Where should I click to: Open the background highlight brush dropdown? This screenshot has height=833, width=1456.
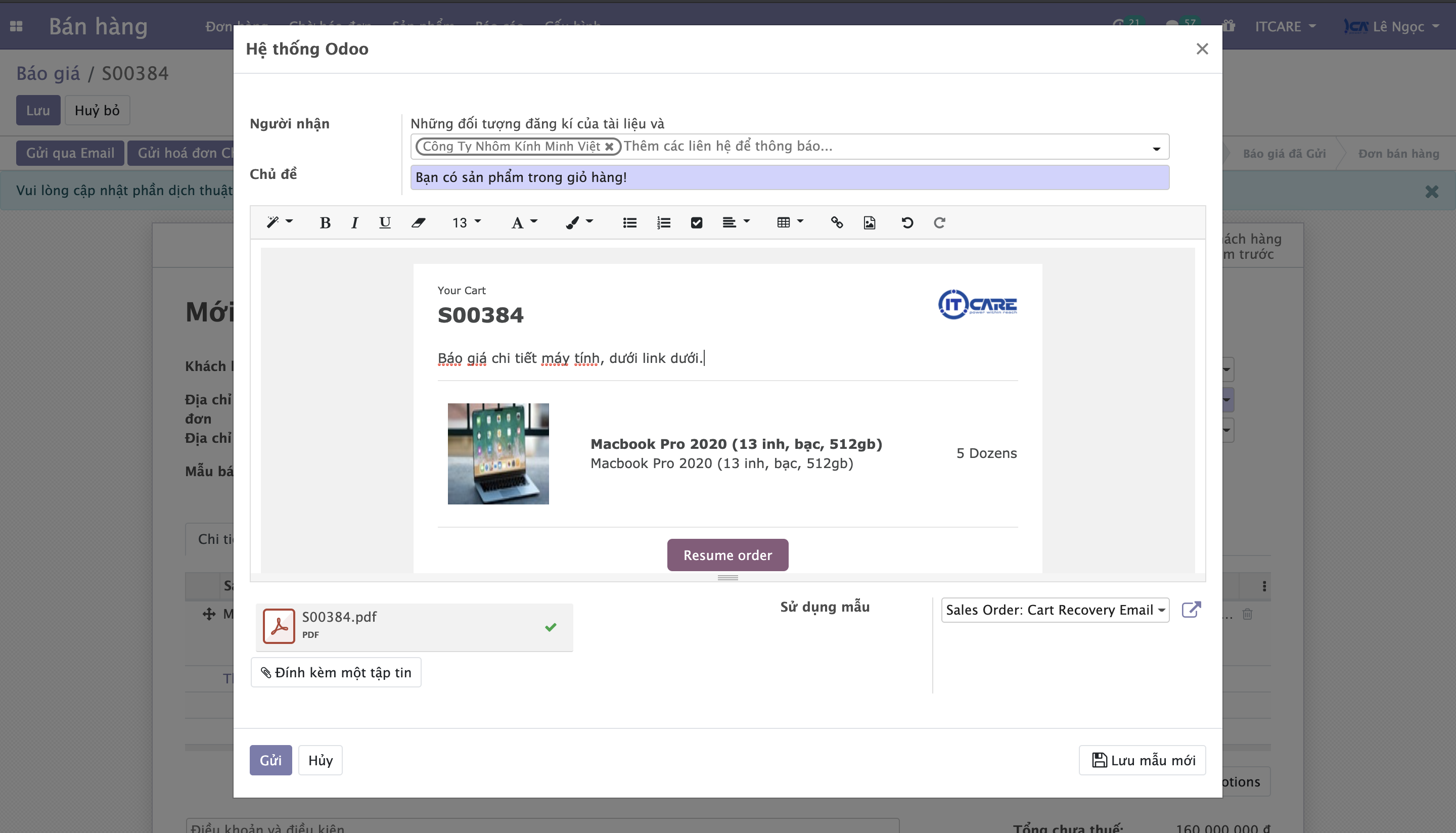click(579, 222)
